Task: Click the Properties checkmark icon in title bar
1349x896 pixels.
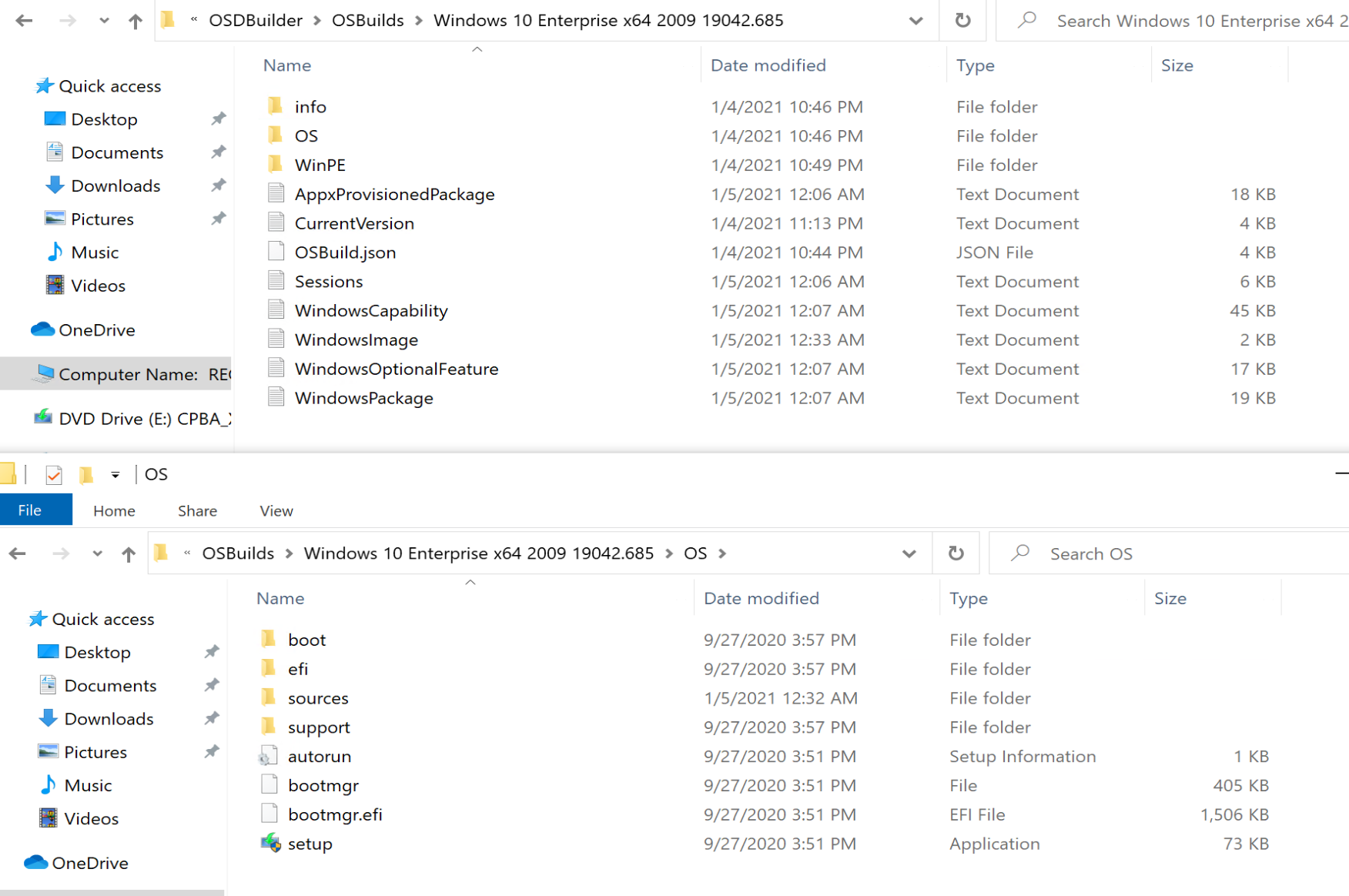Action: coord(53,475)
